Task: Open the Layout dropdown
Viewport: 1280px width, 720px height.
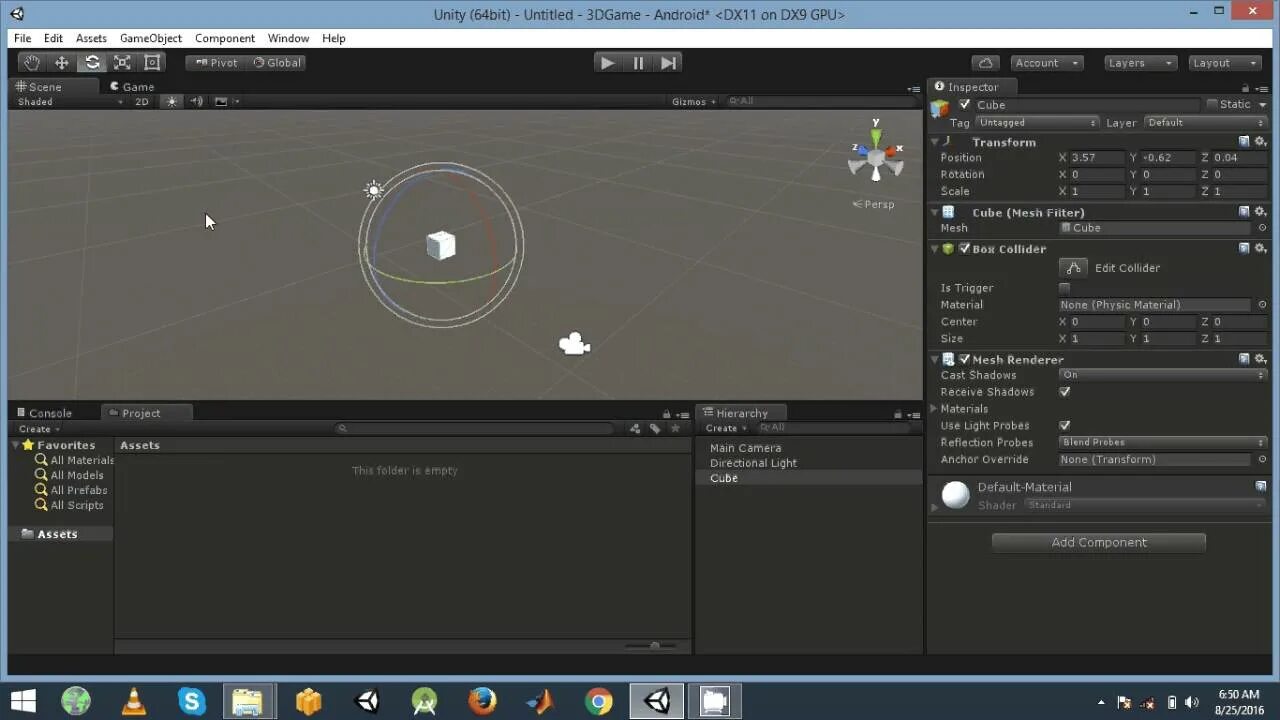Action: (1225, 63)
